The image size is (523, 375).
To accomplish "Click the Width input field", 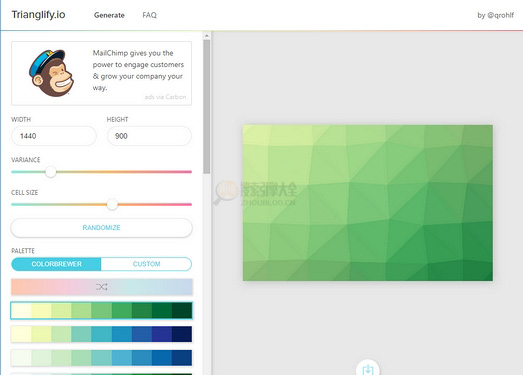I will pyautogui.click(x=54, y=136).
